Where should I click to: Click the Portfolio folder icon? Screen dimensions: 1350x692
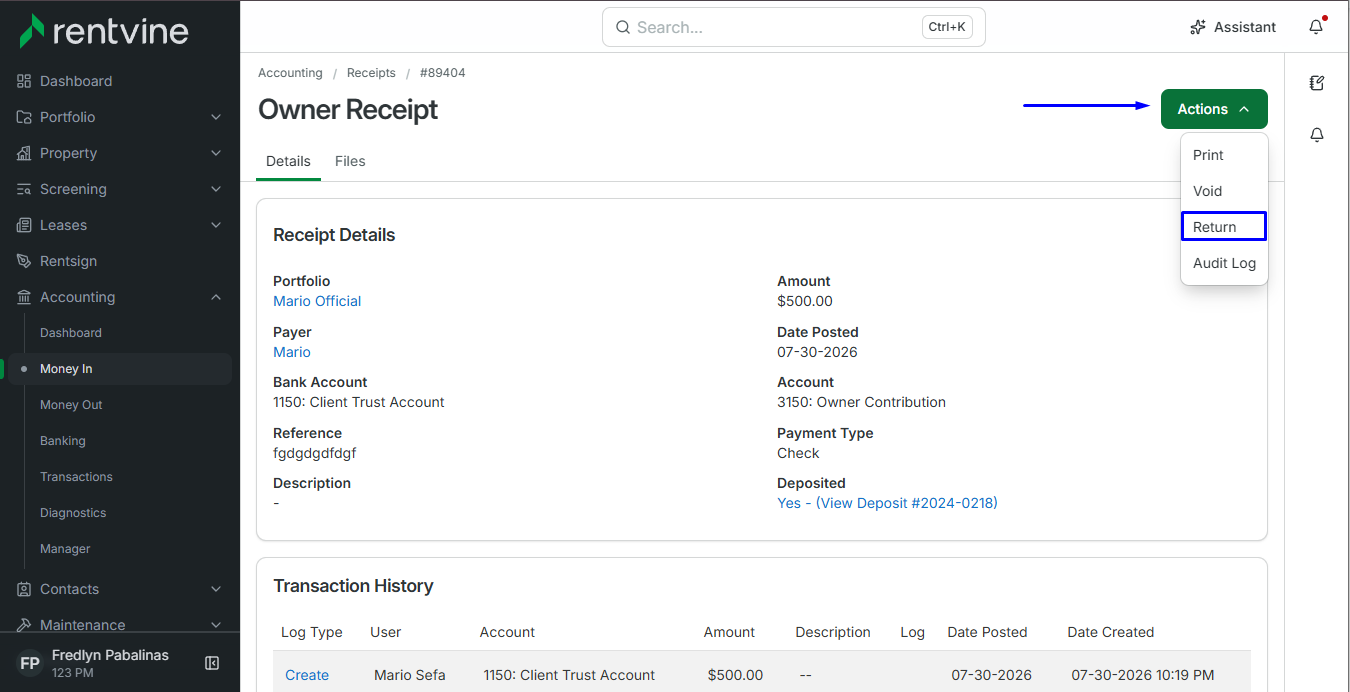tap(24, 117)
